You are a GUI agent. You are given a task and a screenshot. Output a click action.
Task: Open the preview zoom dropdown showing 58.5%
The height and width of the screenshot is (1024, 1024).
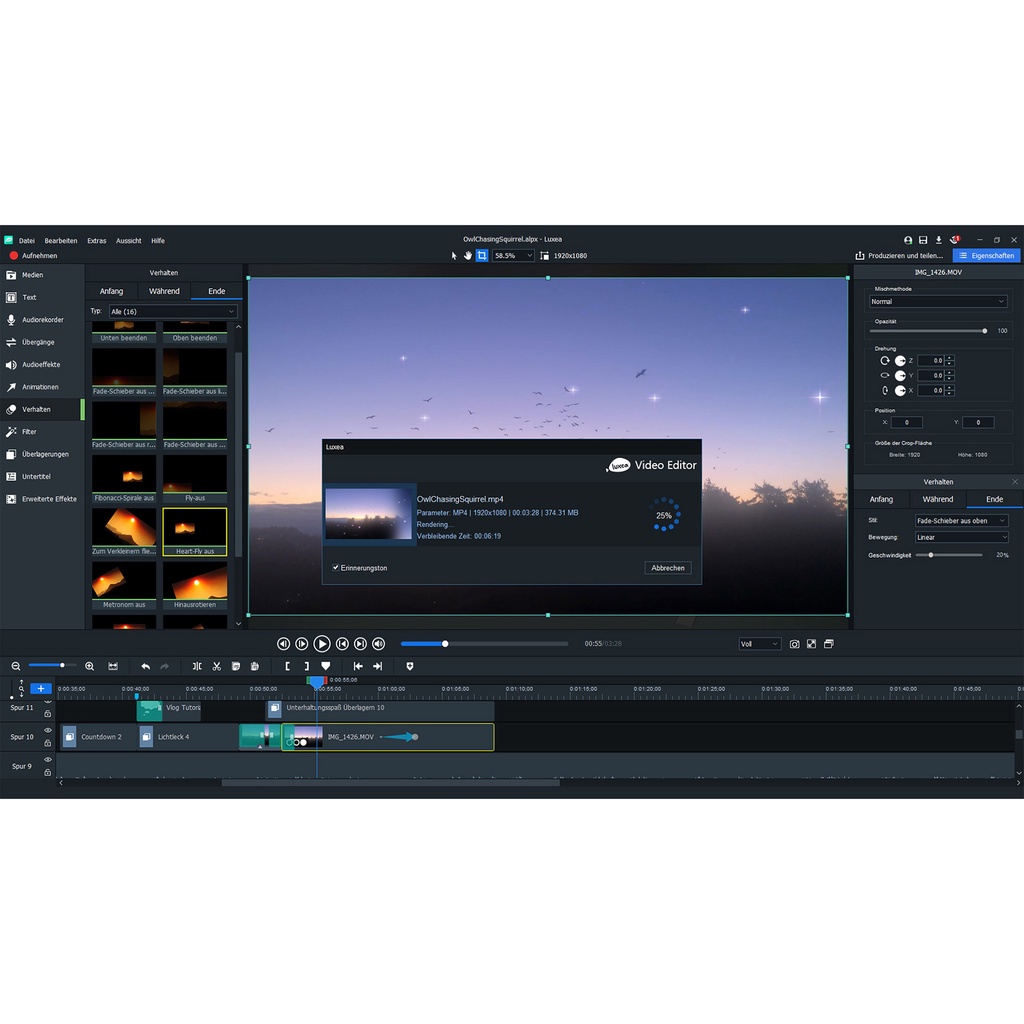(513, 255)
